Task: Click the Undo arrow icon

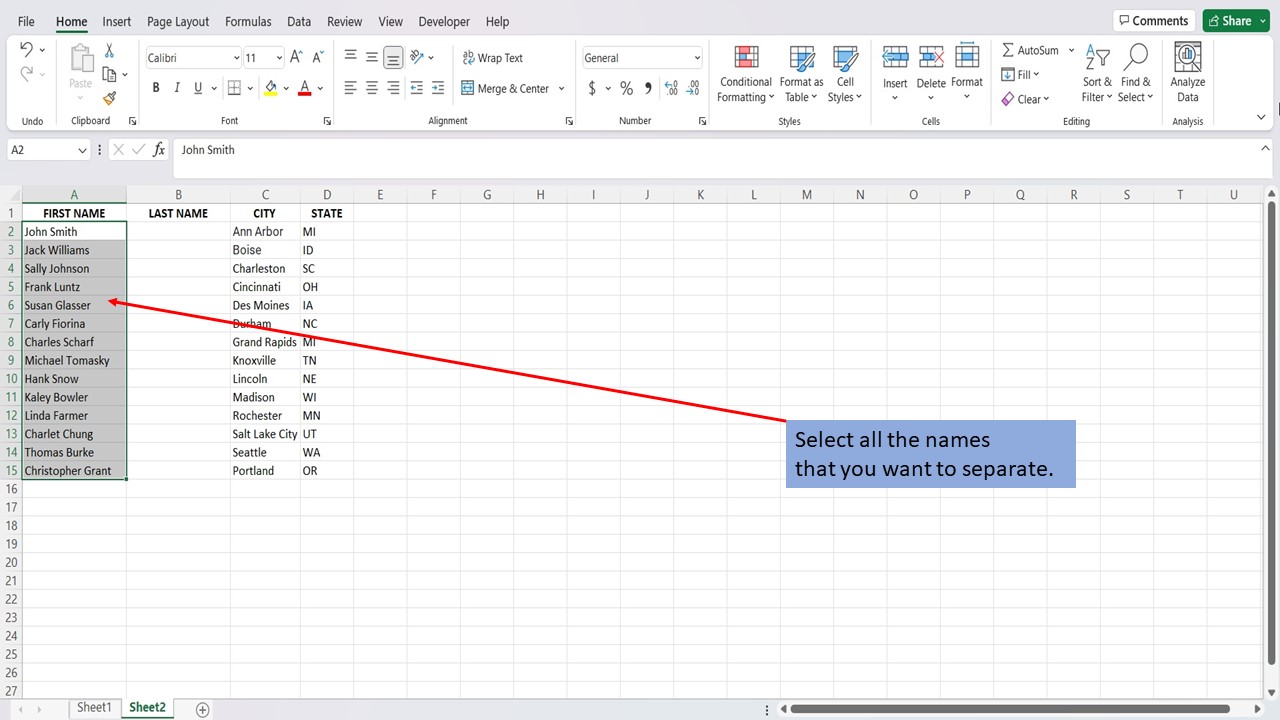Action: coord(27,50)
